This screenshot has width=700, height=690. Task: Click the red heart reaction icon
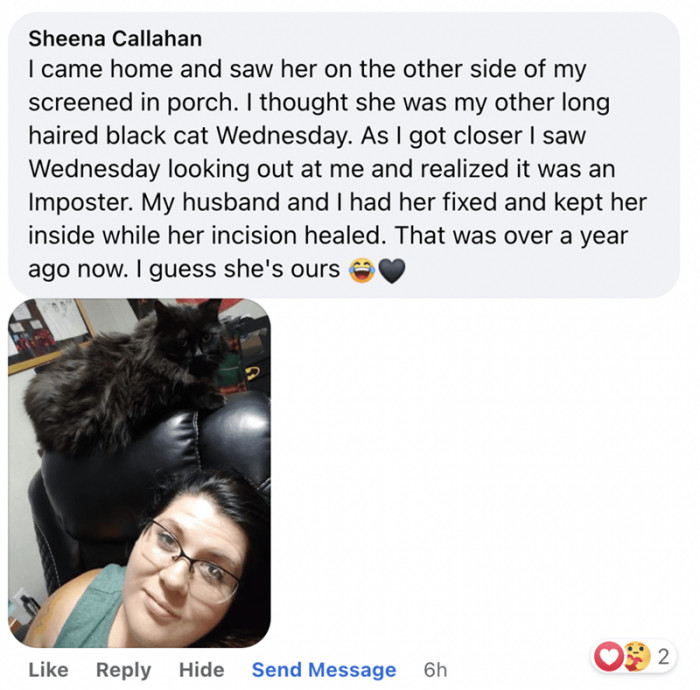[x=609, y=657]
